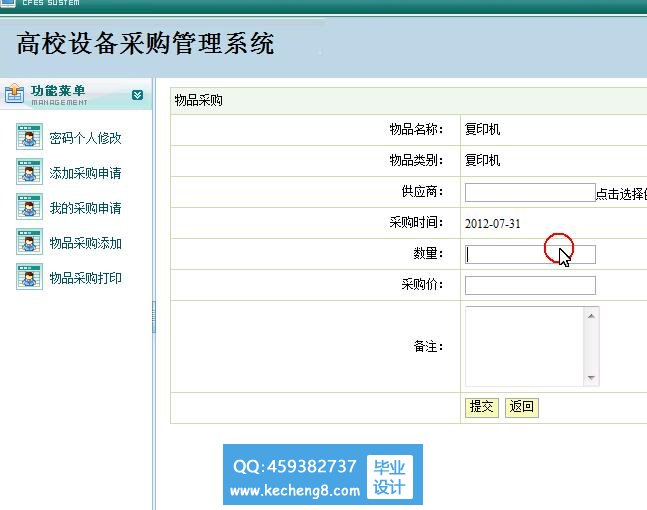
Task: Click the 点击选择 supplier link
Action: (621, 194)
